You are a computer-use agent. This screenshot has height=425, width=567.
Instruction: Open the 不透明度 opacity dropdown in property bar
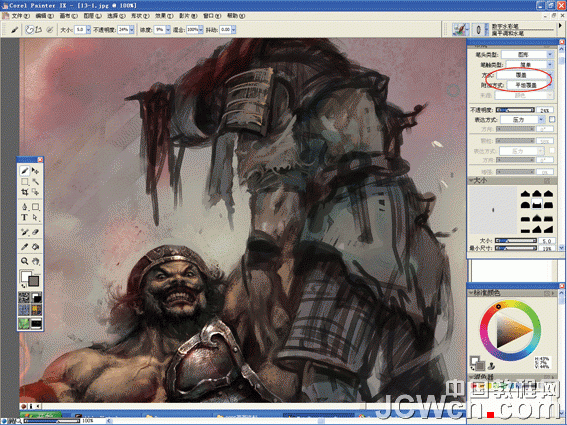tap(132, 30)
